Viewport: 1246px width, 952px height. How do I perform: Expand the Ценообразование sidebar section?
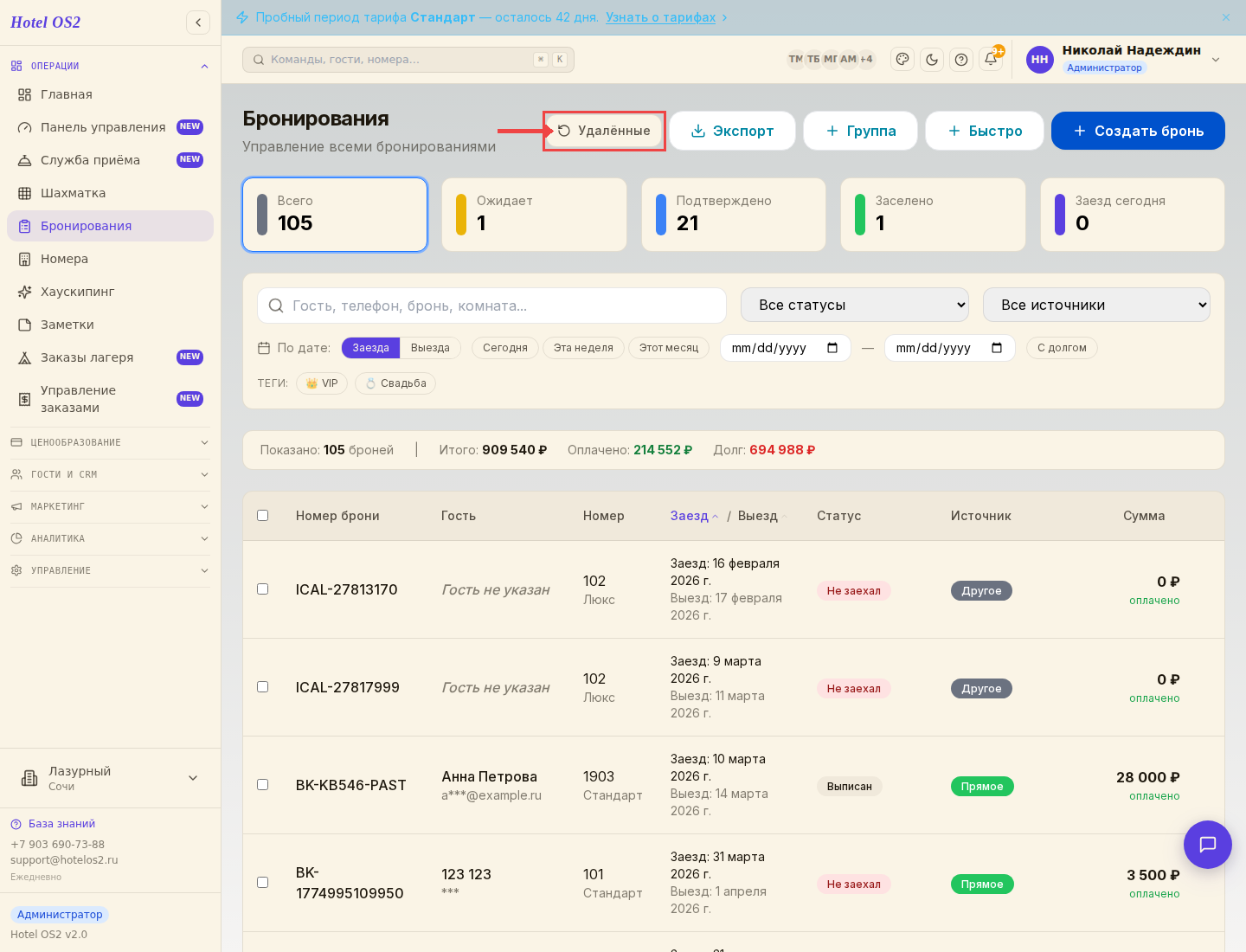[110, 442]
